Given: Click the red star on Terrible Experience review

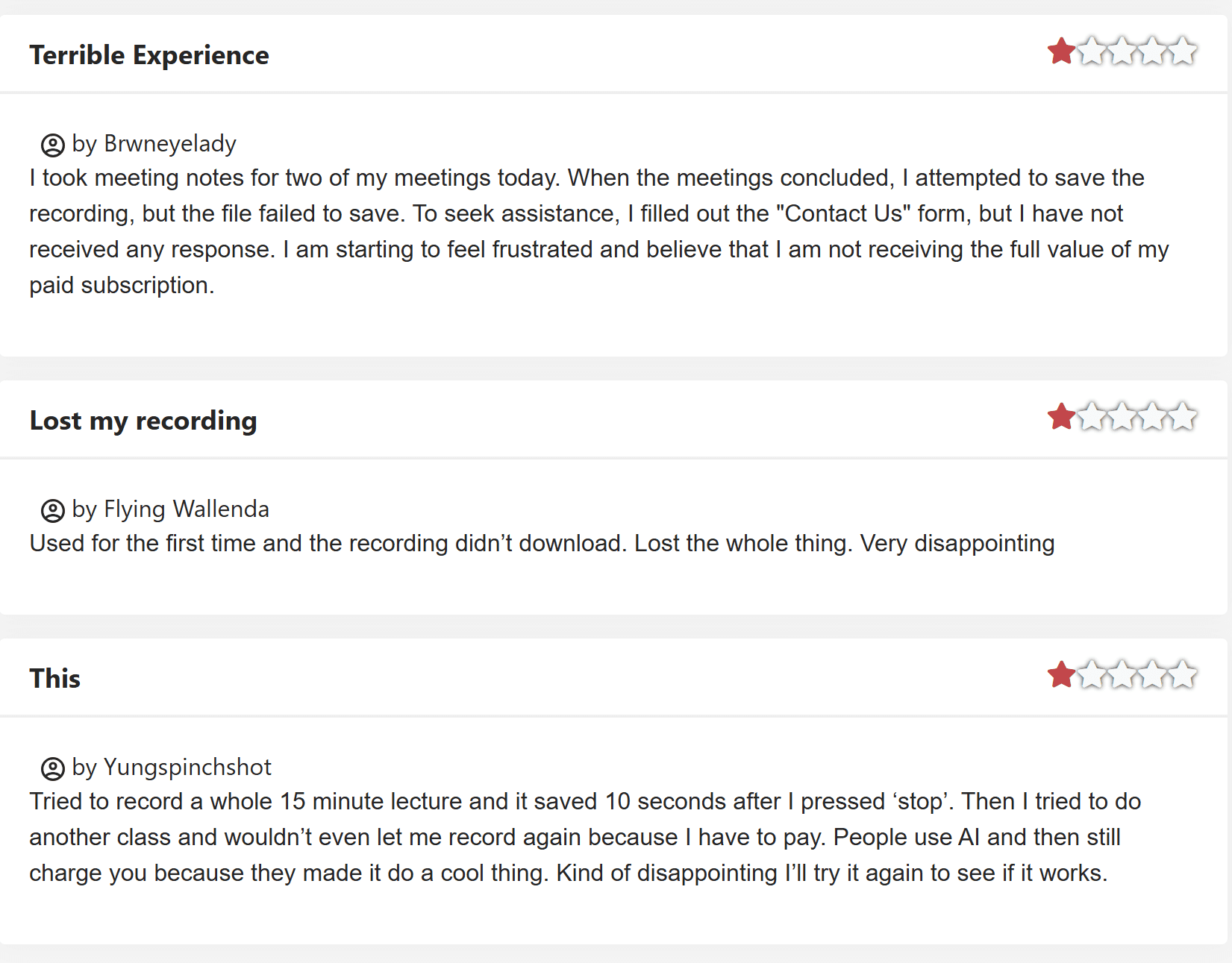Looking at the screenshot, I should pyautogui.click(x=1061, y=51).
